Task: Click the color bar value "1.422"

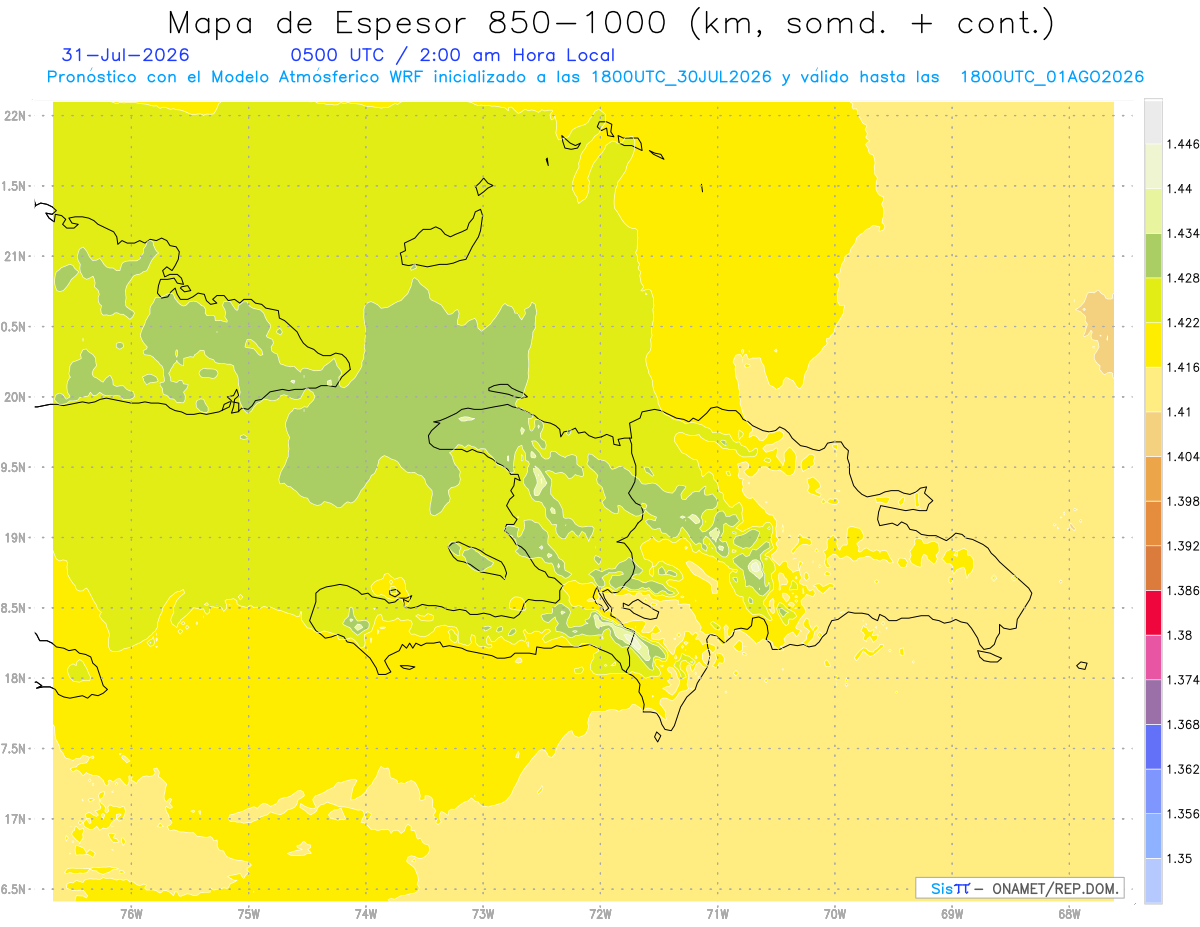Action: tap(1184, 322)
